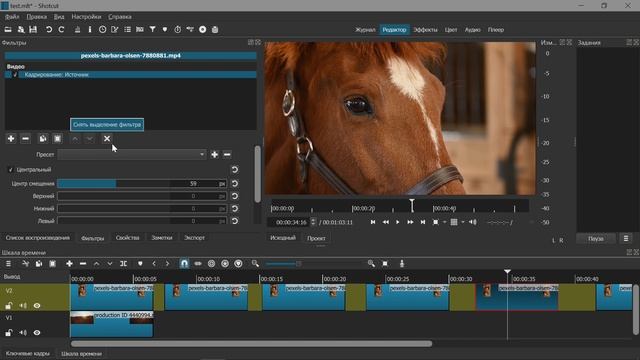The height and width of the screenshot is (360, 640).
Task: Toggle snapping magnet on timeline
Action: click(184, 264)
